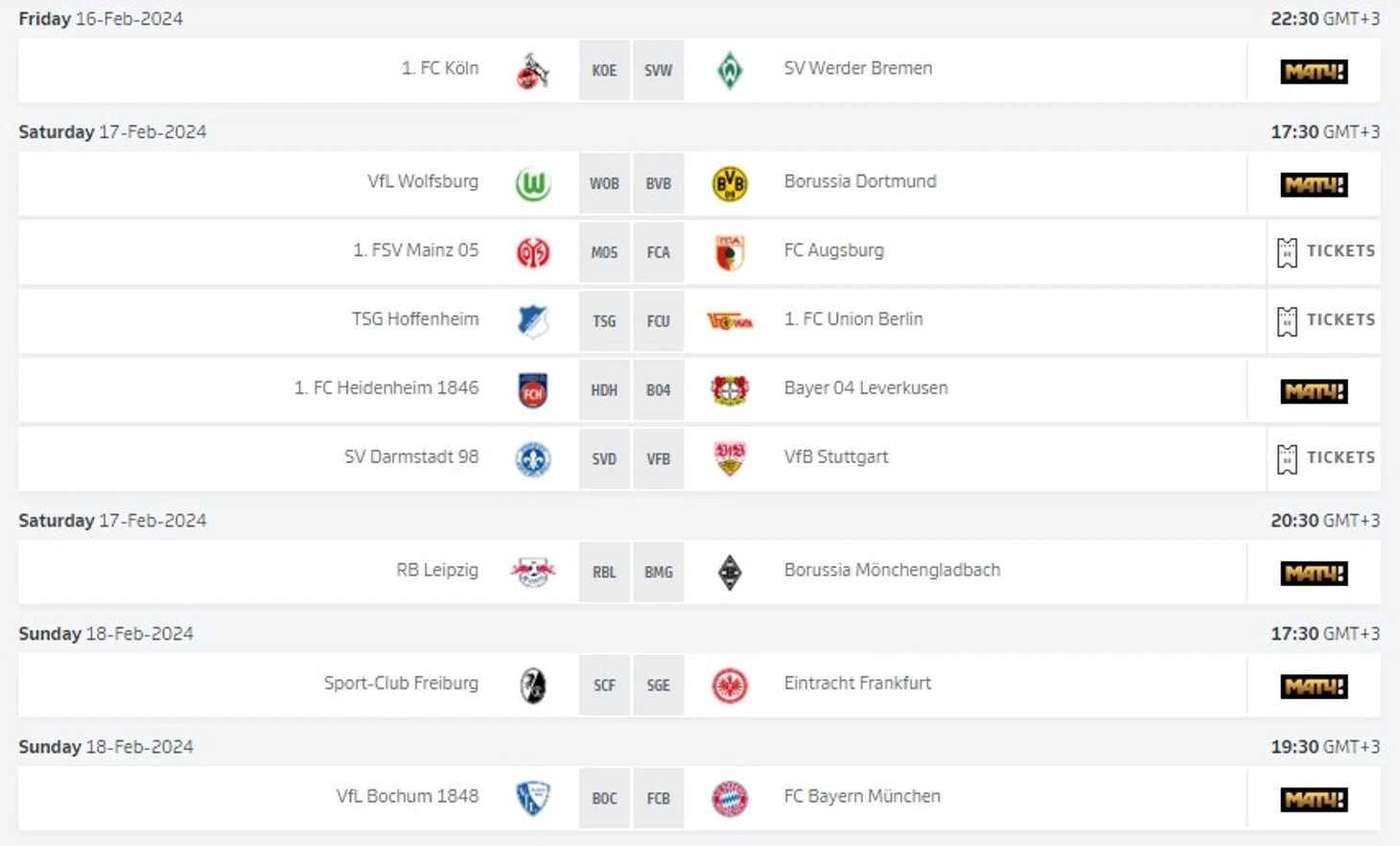Image resolution: width=1400 pixels, height=846 pixels.
Task: Click the Eintracht Frankfurt eagle crest
Action: (x=730, y=686)
